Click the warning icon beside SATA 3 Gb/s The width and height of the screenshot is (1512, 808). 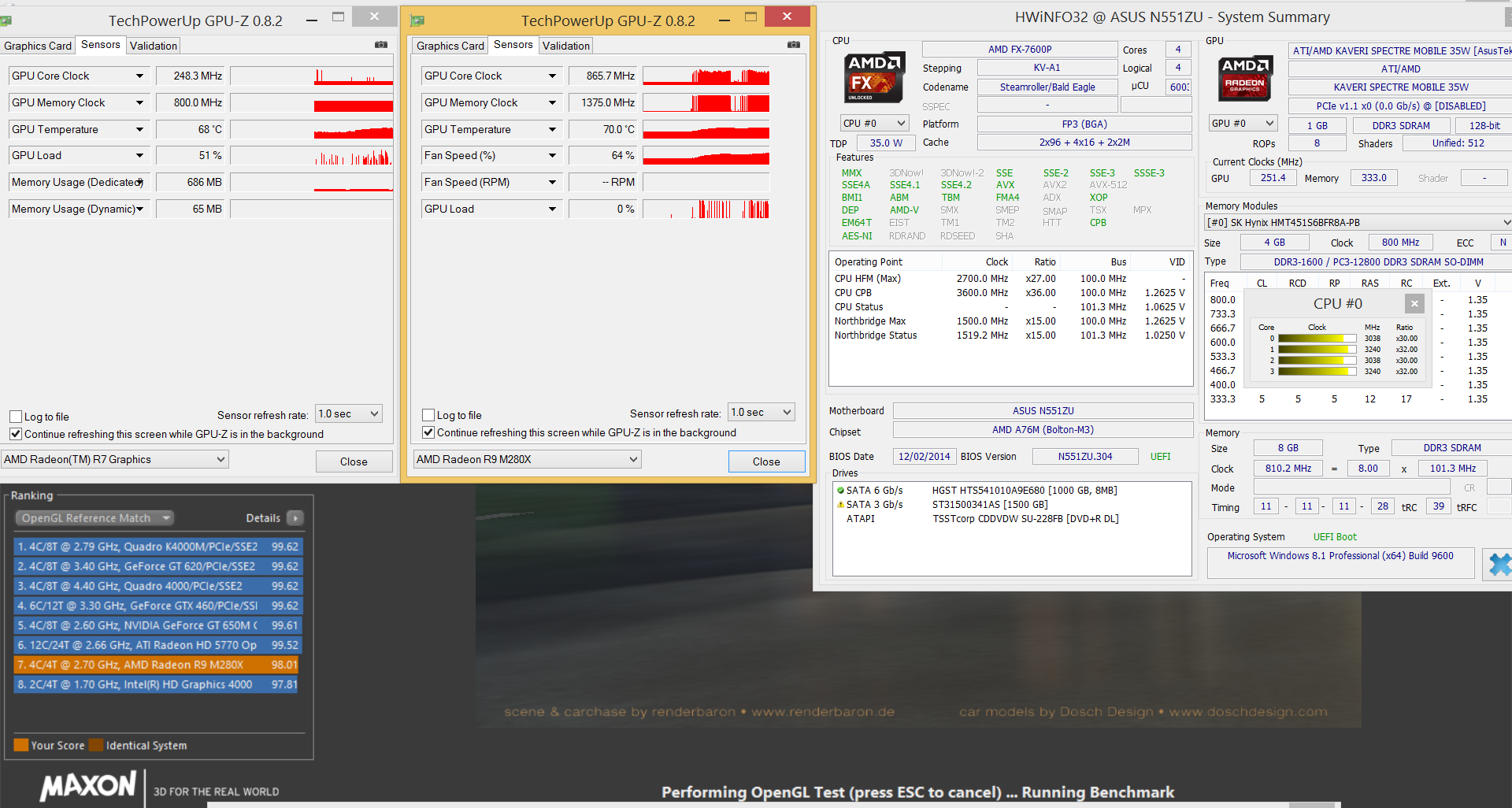(840, 505)
